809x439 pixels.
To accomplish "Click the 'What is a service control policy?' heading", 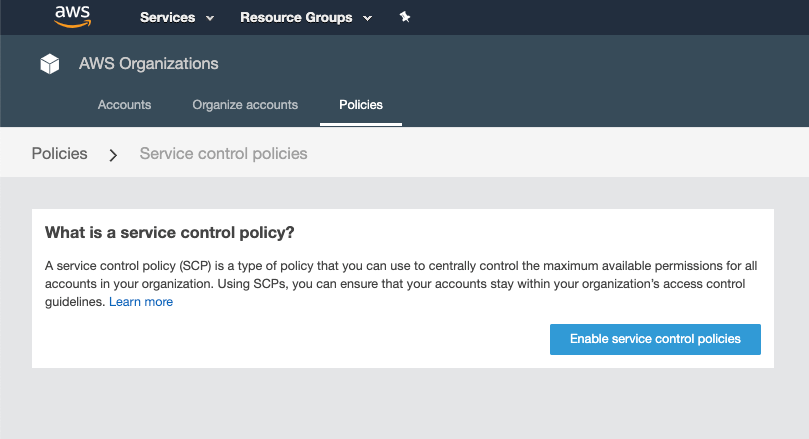I will (x=169, y=233).
